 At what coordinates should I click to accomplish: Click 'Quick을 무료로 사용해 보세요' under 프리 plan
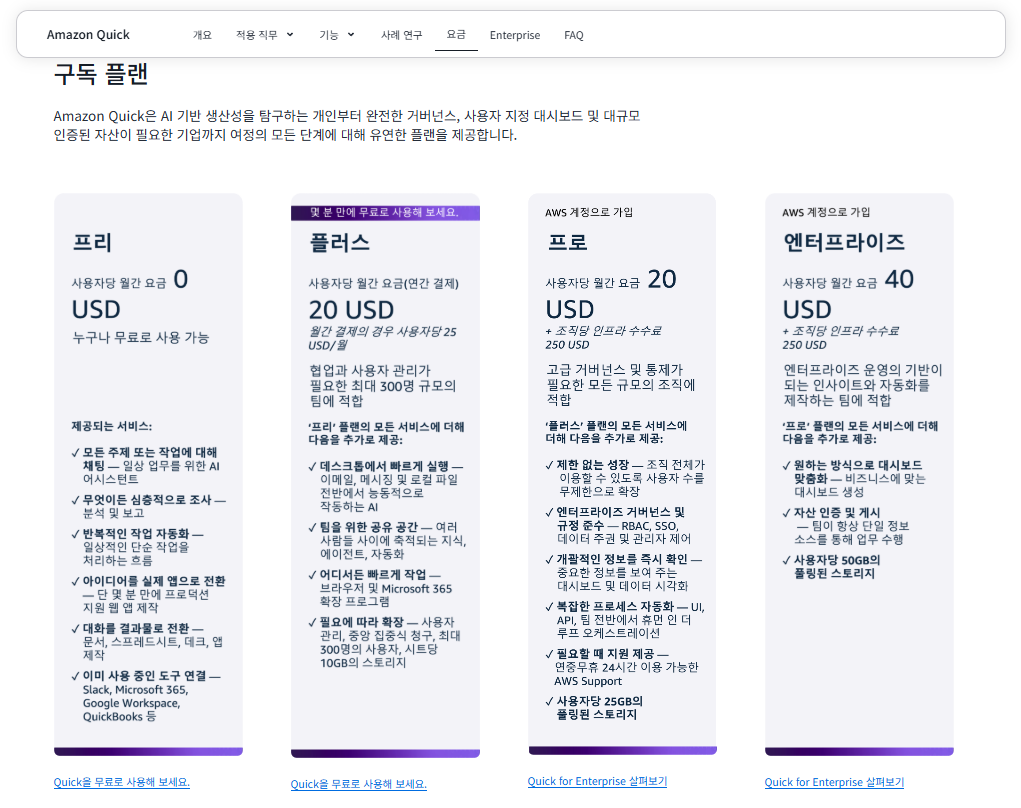tap(122, 782)
